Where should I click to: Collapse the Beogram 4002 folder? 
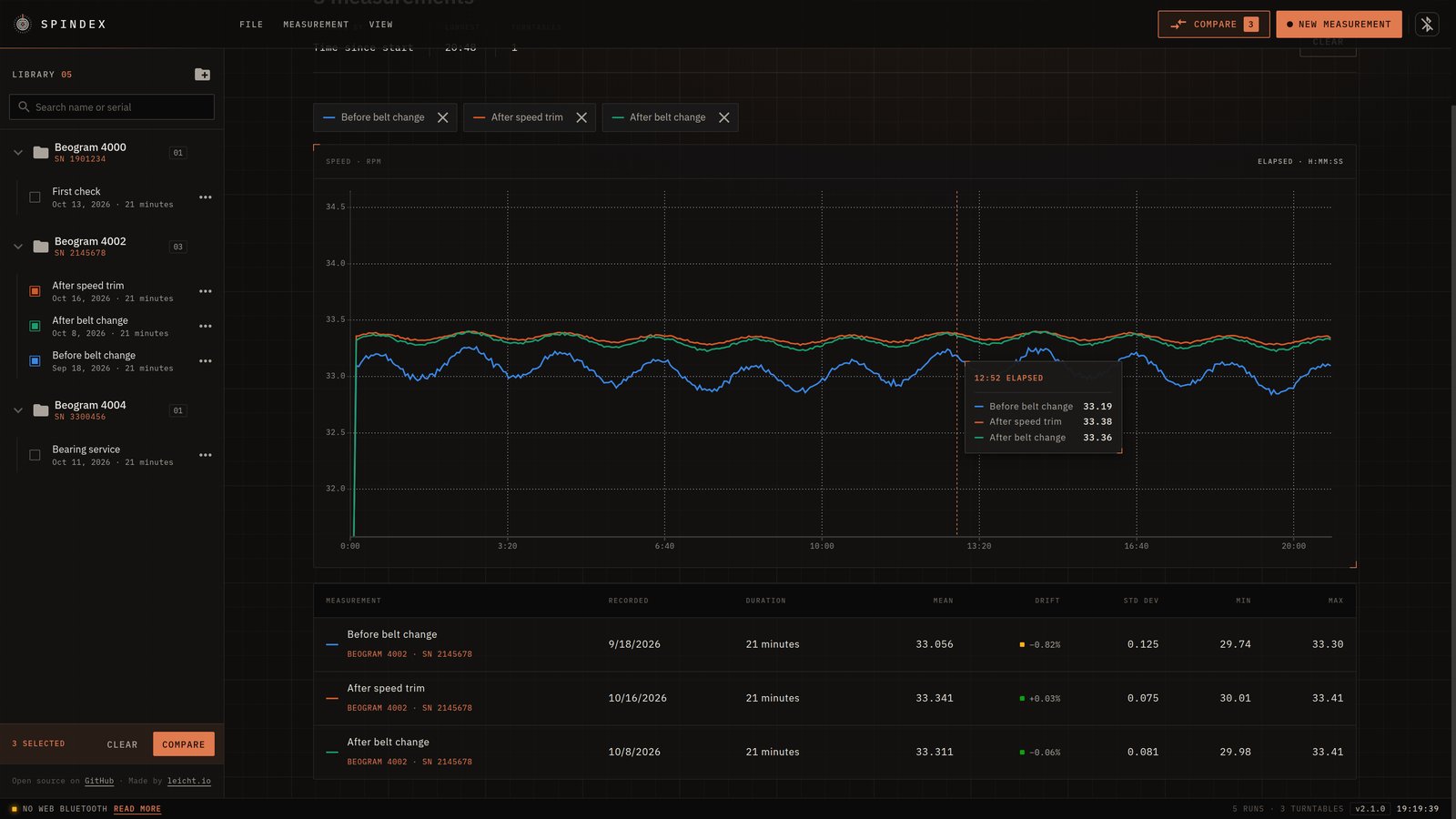coord(17,247)
